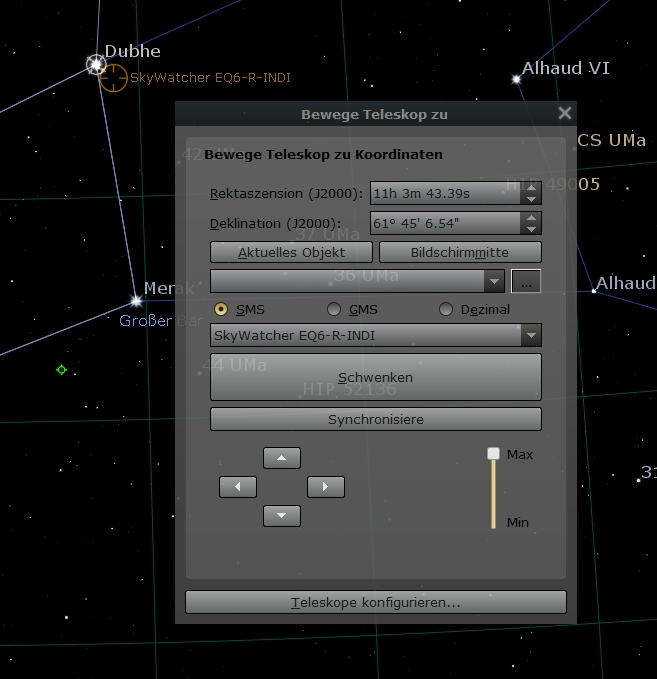657x679 pixels.
Task: Move telescope down with arrow button
Action: (282, 516)
